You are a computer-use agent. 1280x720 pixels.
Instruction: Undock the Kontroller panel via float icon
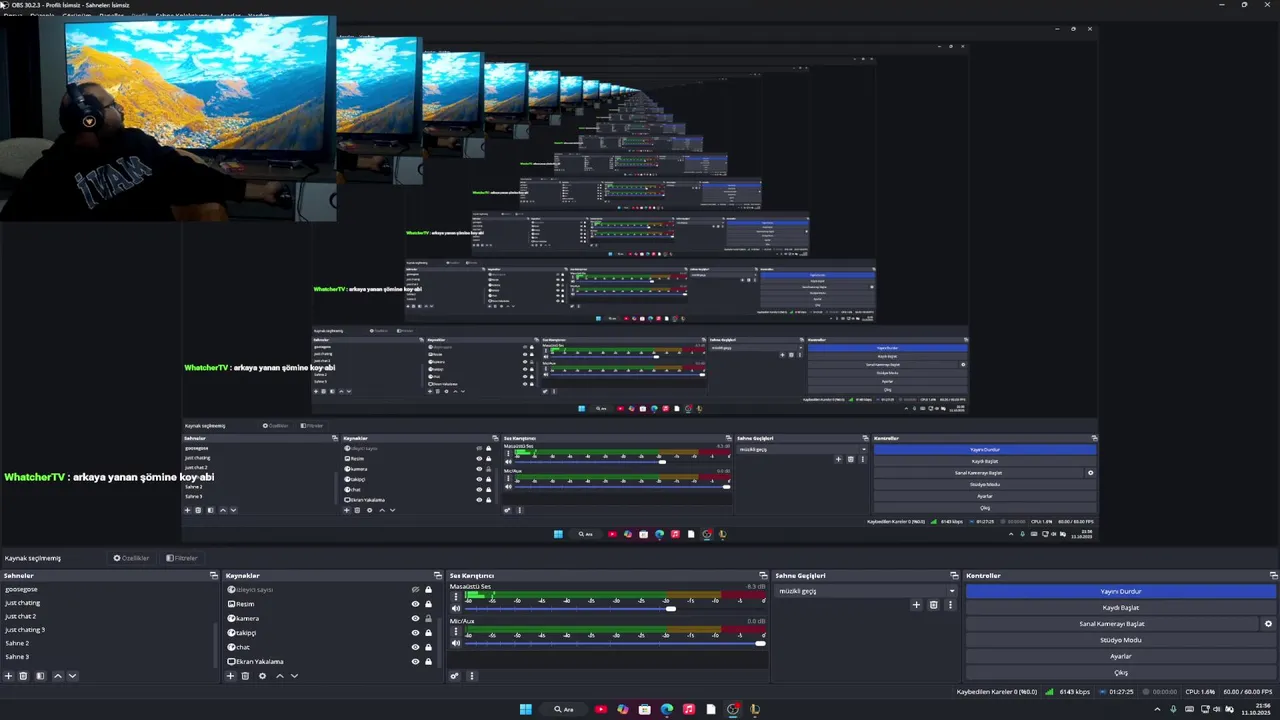1273,576
